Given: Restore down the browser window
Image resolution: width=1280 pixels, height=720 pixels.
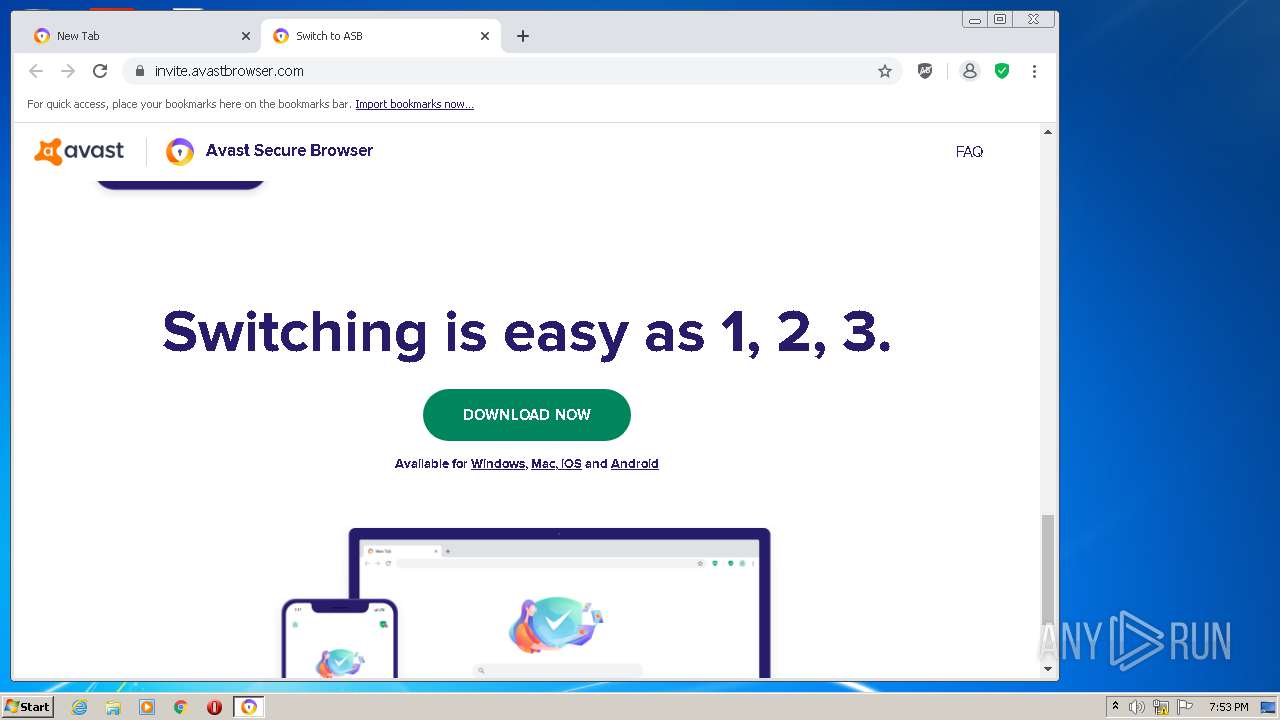Looking at the screenshot, I should click(1000, 19).
